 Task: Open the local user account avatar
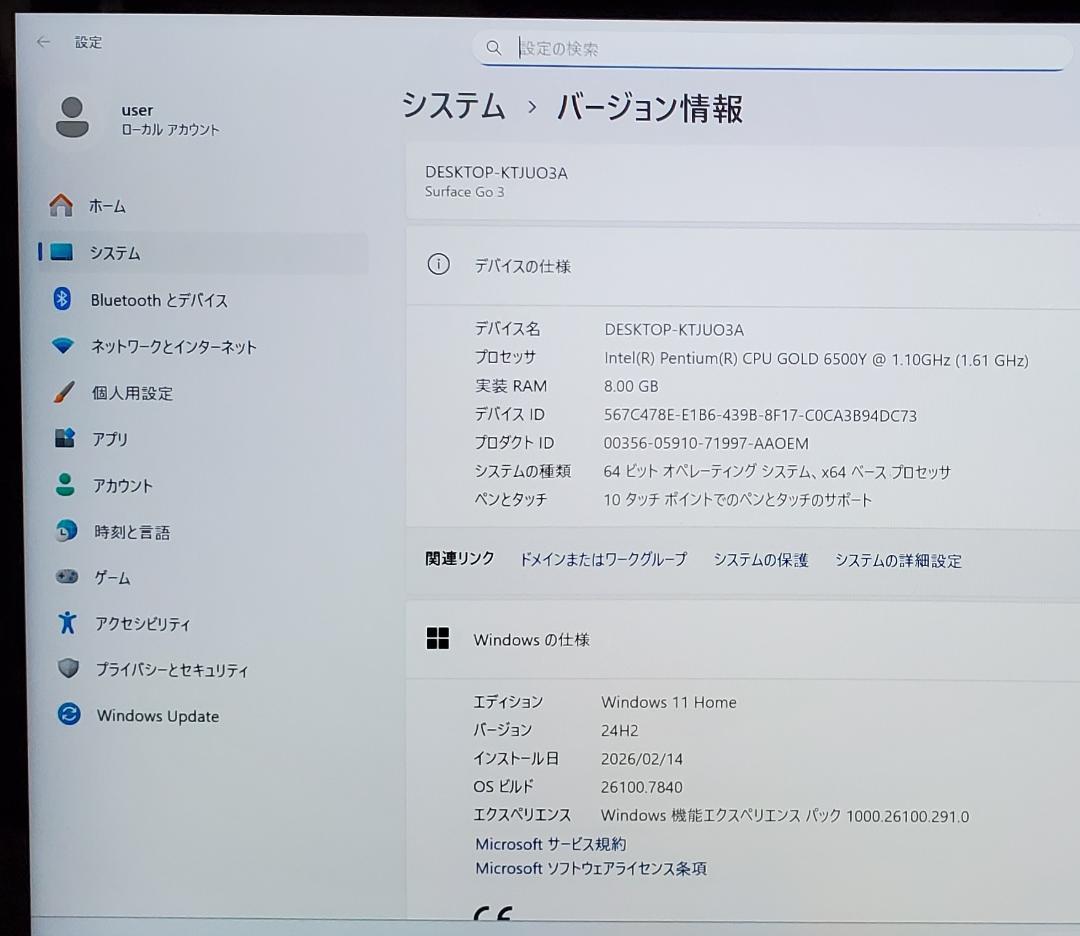(72, 117)
